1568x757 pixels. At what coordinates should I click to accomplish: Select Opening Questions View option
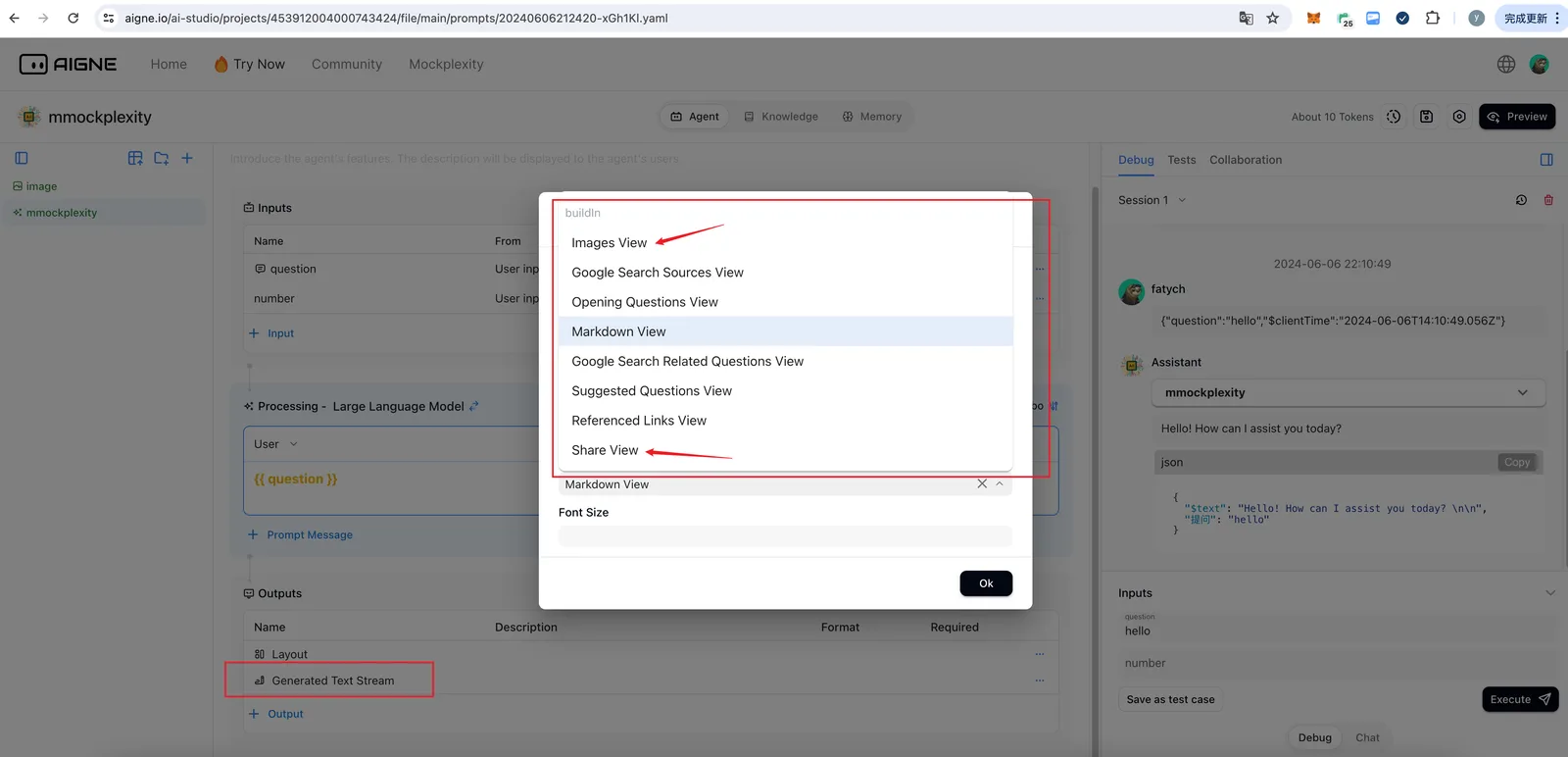786,302
